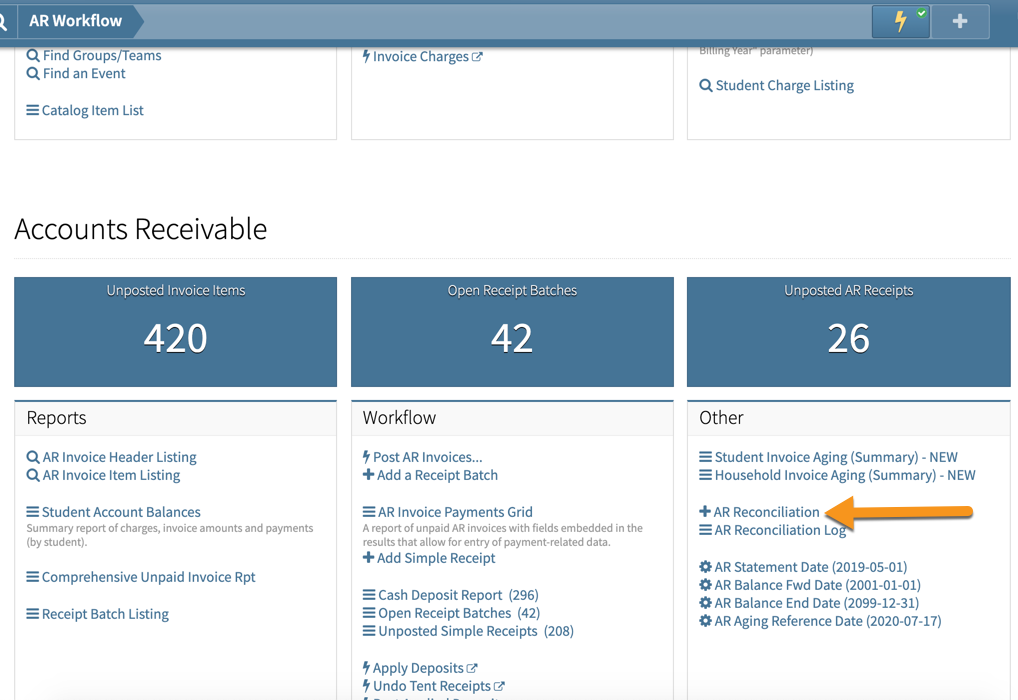
Task: Open the Unposted Invoice Items 420 tile
Action: pos(175,331)
